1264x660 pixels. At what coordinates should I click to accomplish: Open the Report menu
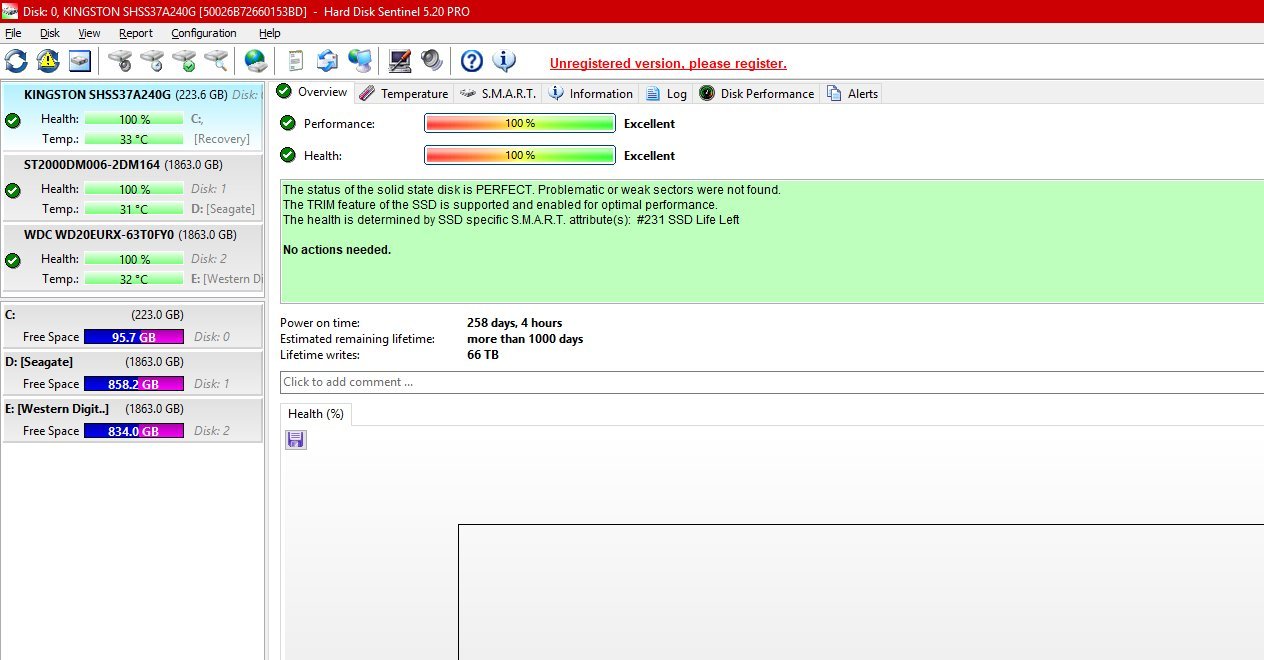pos(136,33)
